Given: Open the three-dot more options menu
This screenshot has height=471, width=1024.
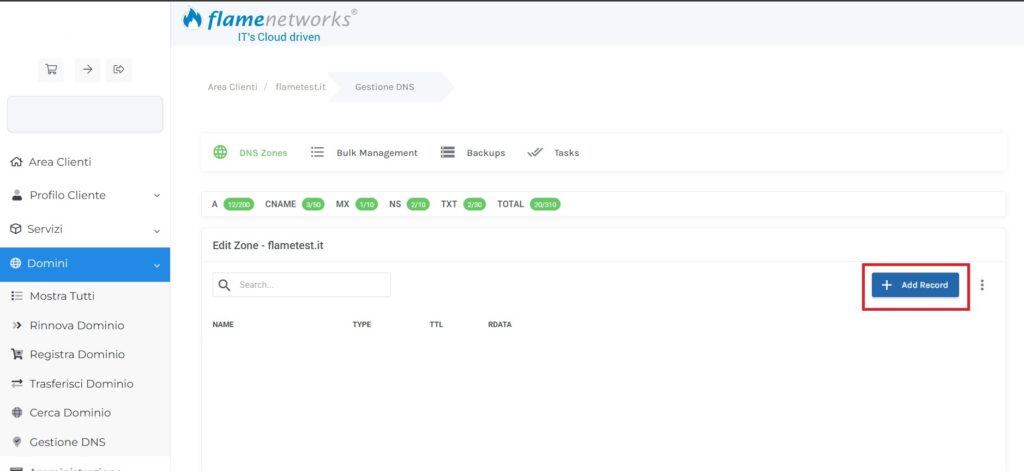Looking at the screenshot, I should [982, 285].
